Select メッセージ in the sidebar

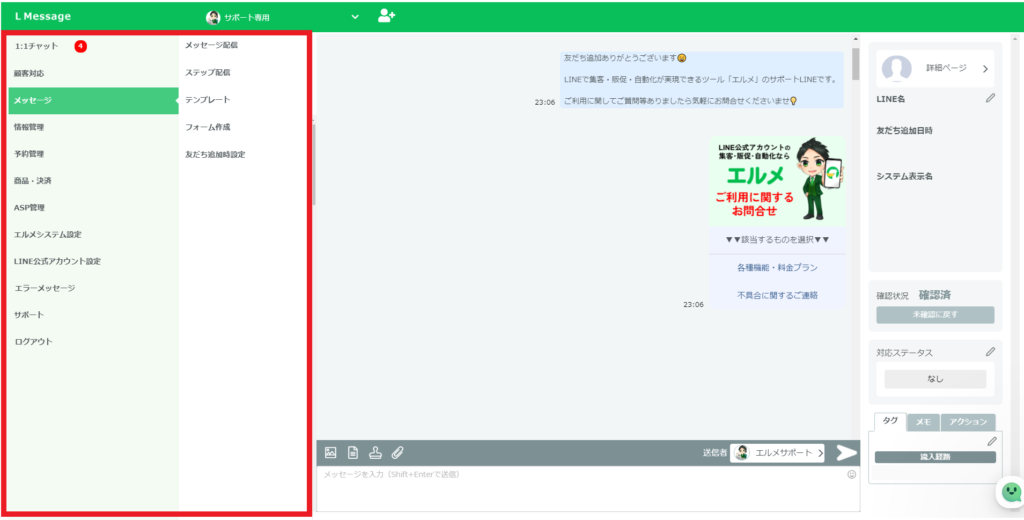pyautogui.click(x=93, y=101)
